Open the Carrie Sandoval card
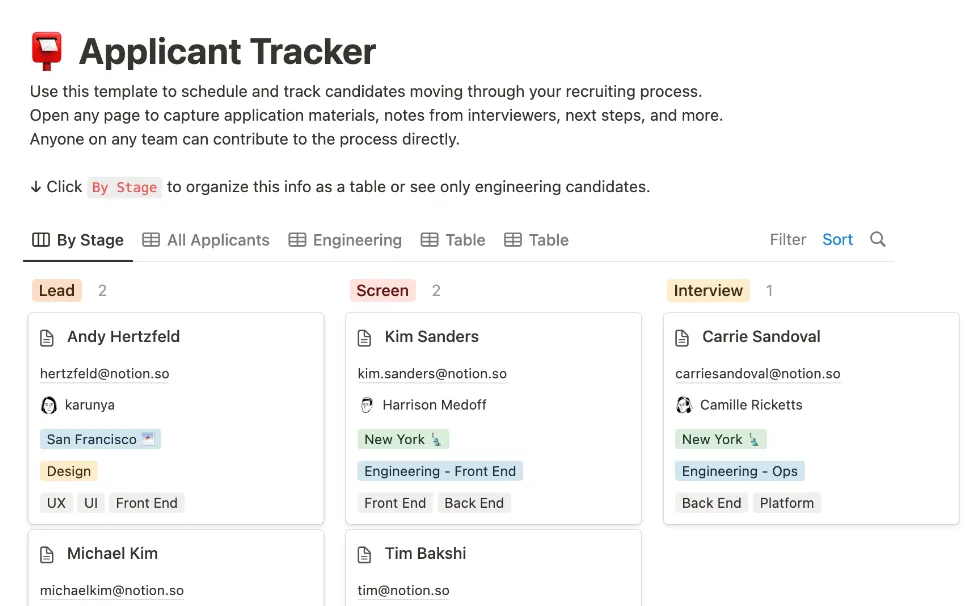Screen dimensions: 965x606 (x=811, y=418)
